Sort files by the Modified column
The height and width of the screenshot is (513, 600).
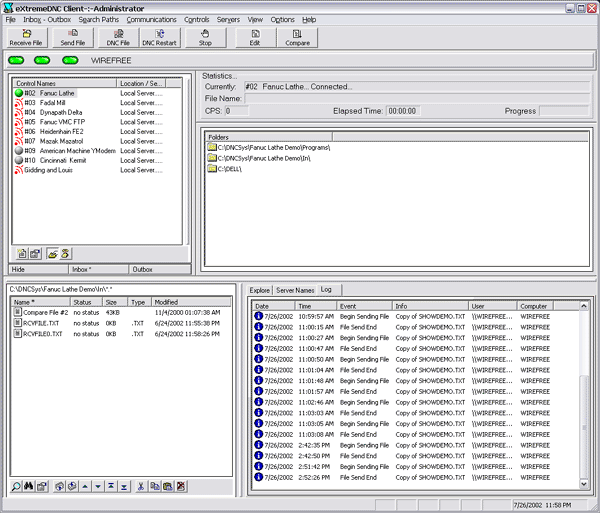(x=191, y=302)
